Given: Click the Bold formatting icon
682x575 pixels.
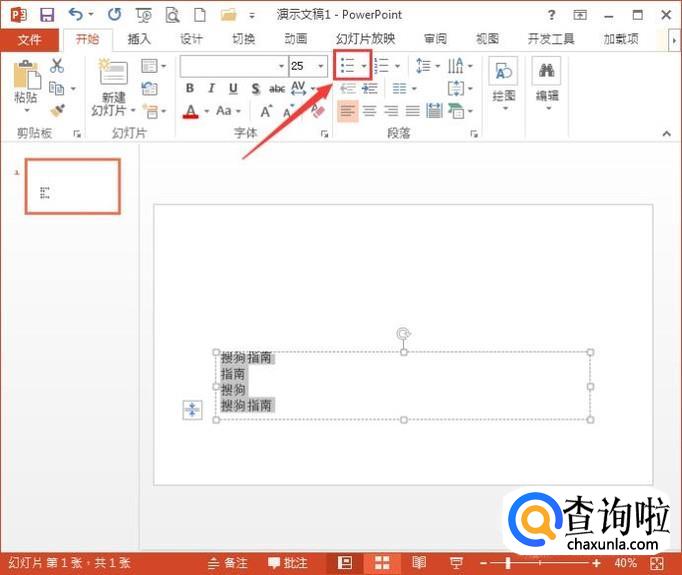Looking at the screenshot, I should pyautogui.click(x=190, y=88).
